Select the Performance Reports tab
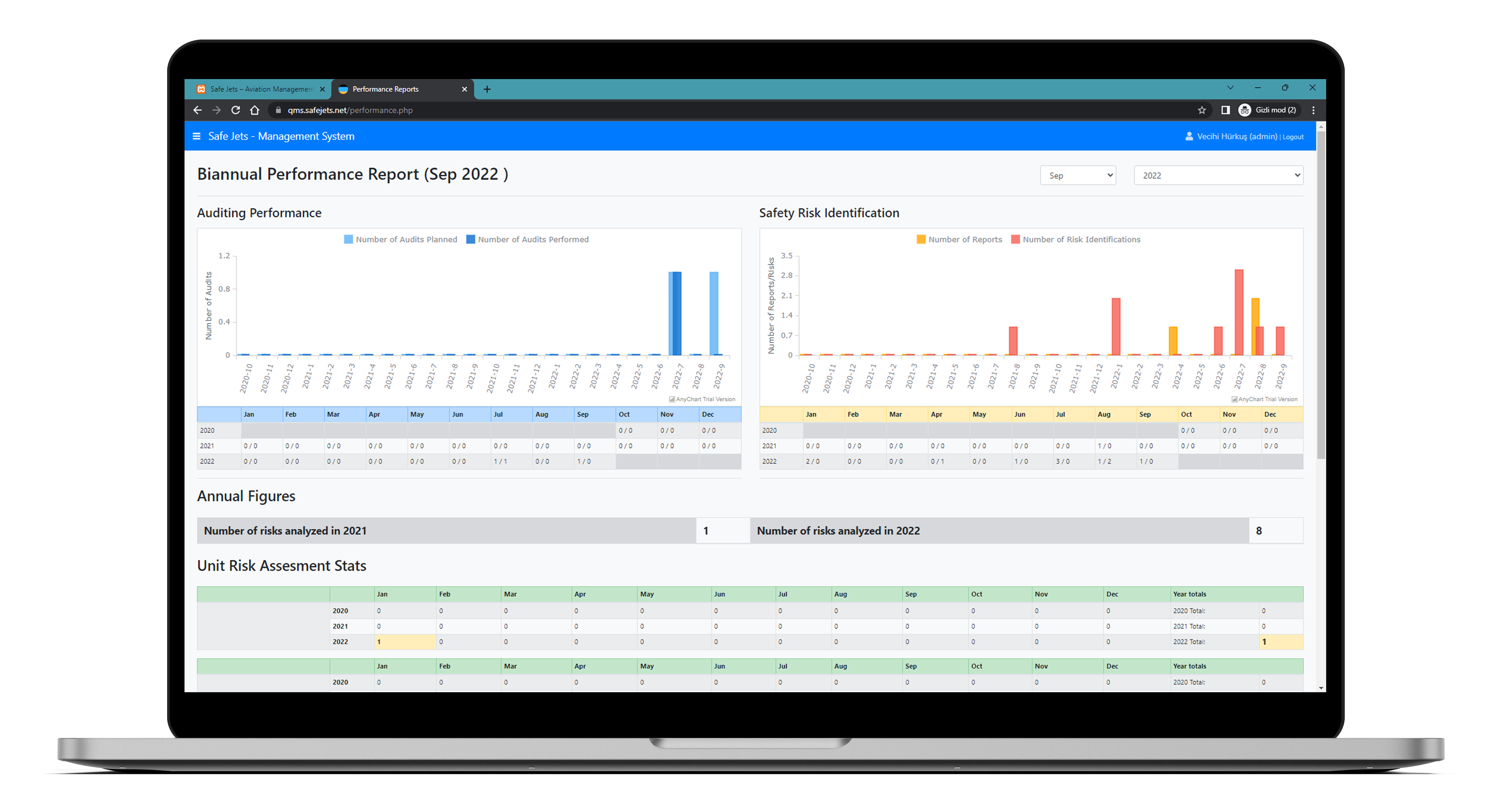 386,89
